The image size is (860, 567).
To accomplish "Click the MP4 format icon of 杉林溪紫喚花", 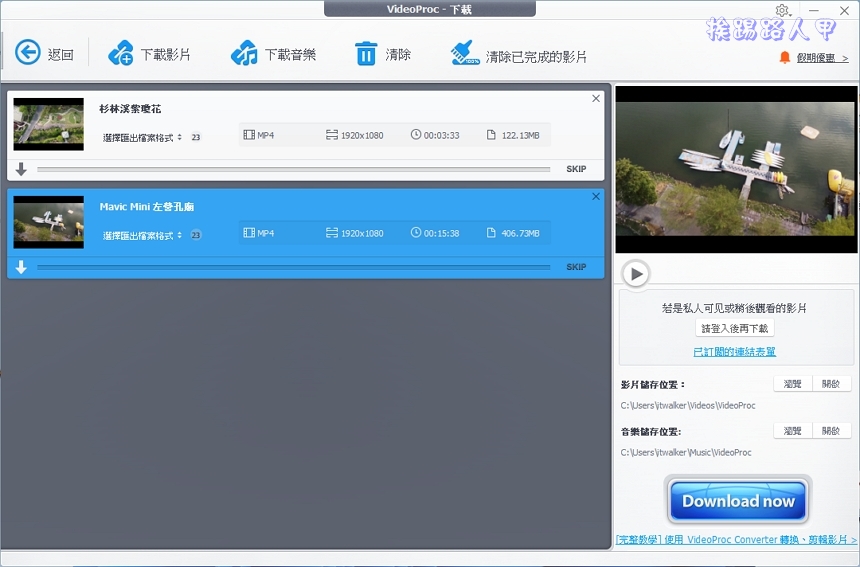I will tap(249, 135).
